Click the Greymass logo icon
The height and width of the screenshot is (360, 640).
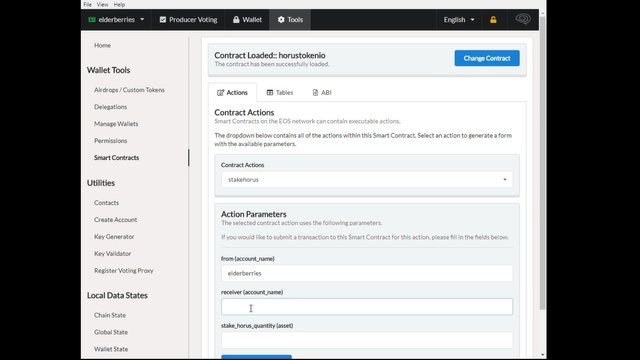(x=523, y=19)
